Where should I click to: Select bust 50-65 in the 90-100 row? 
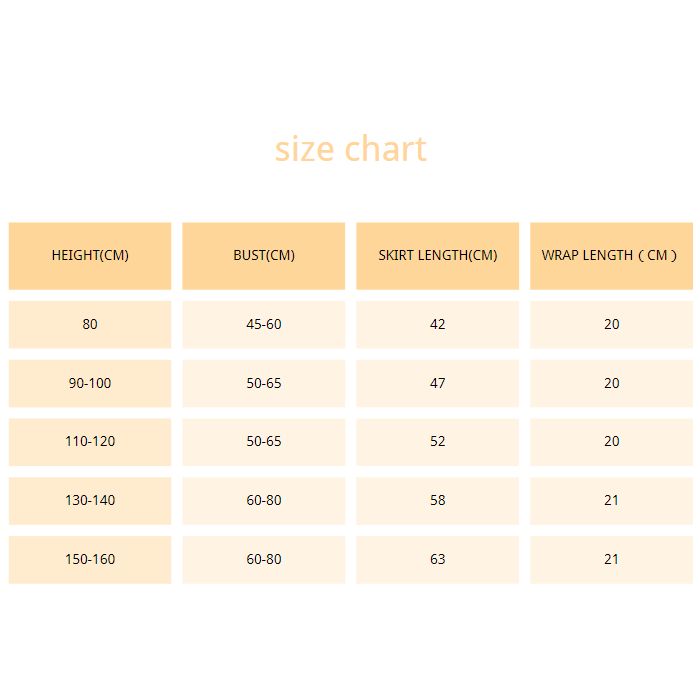click(263, 383)
